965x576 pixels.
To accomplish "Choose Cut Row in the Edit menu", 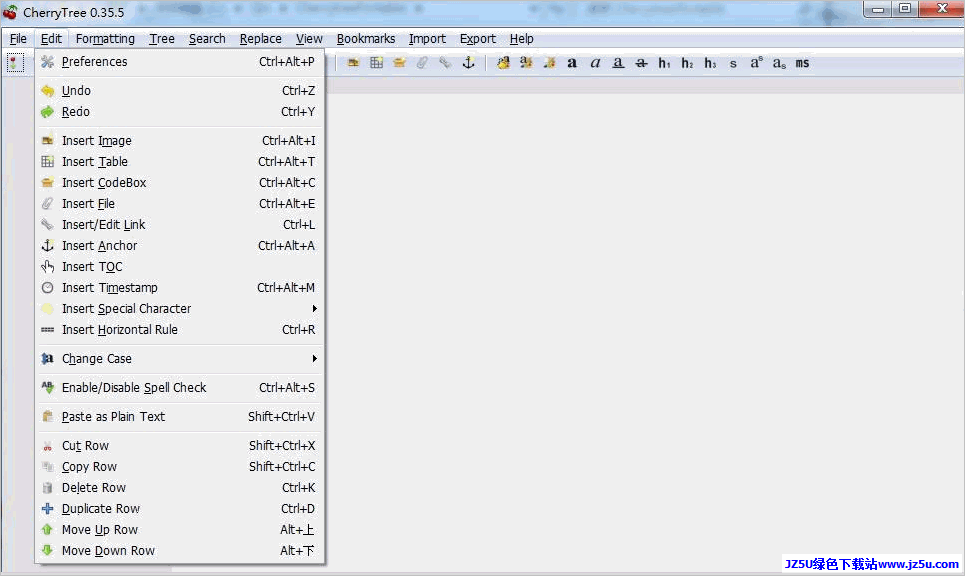I will pyautogui.click(x=179, y=446).
